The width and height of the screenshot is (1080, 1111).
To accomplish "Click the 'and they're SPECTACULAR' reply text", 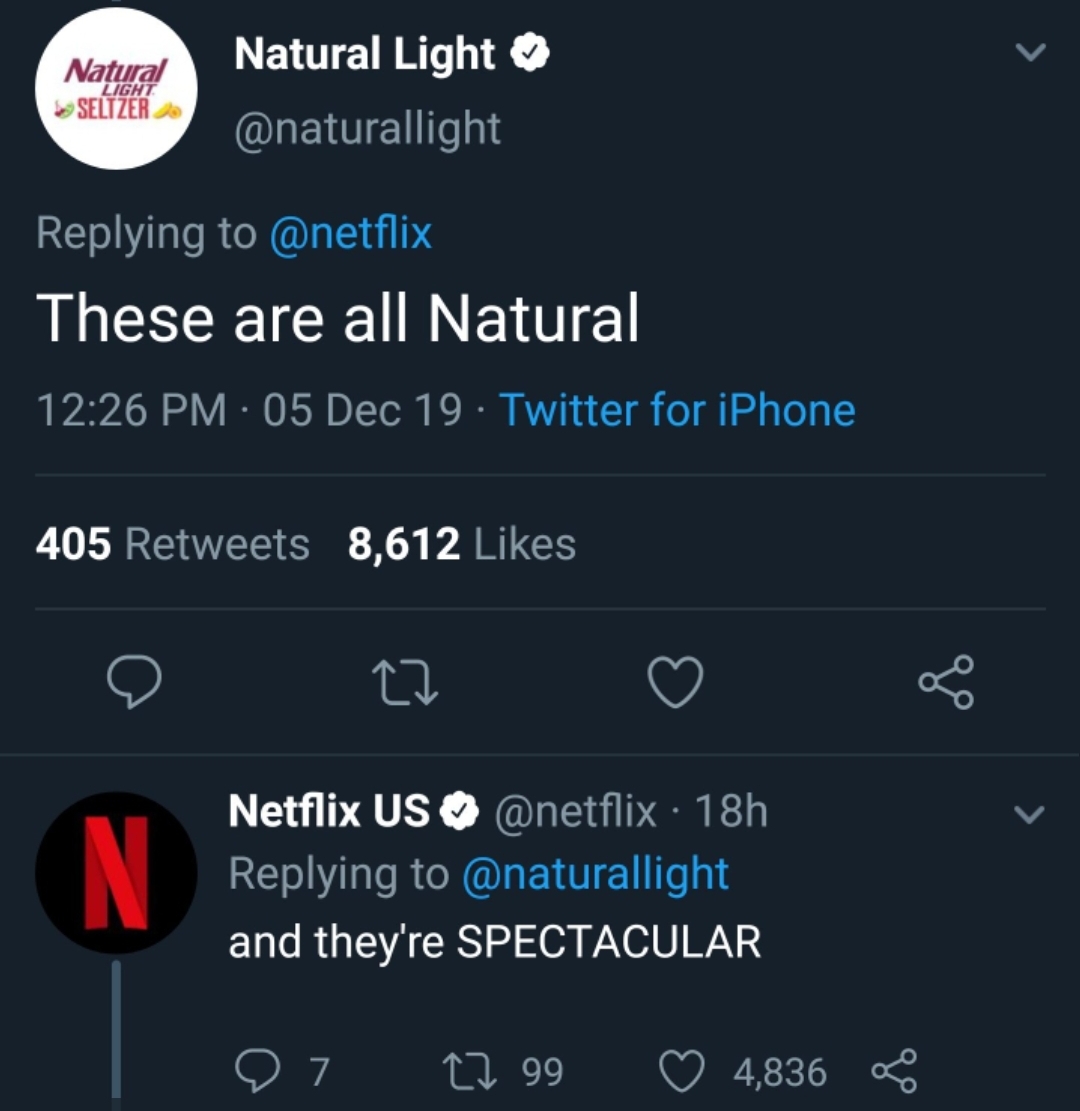I will click(494, 941).
